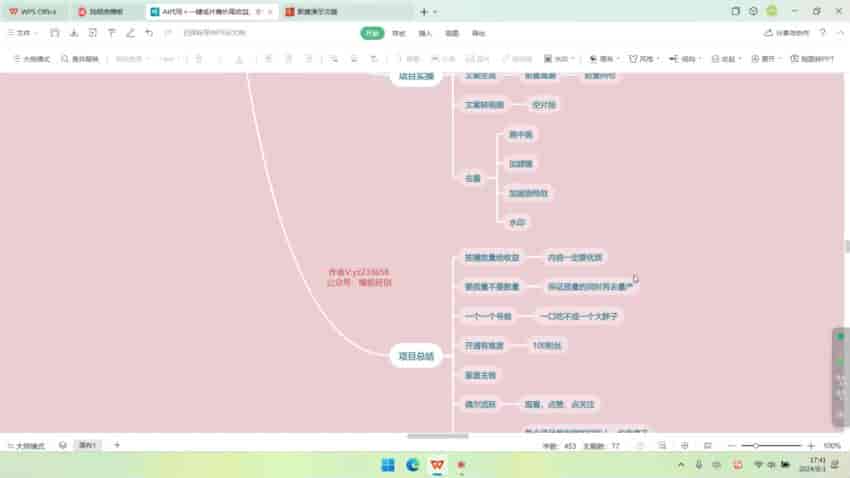Click the user avatar icon in title bar
The width and height of the screenshot is (850, 478).
pyautogui.click(x=772, y=11)
